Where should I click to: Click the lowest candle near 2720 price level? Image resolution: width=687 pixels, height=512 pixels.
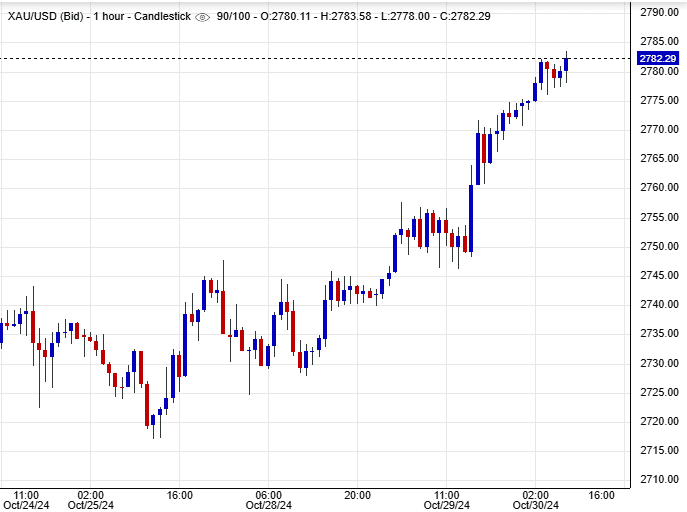click(154, 421)
